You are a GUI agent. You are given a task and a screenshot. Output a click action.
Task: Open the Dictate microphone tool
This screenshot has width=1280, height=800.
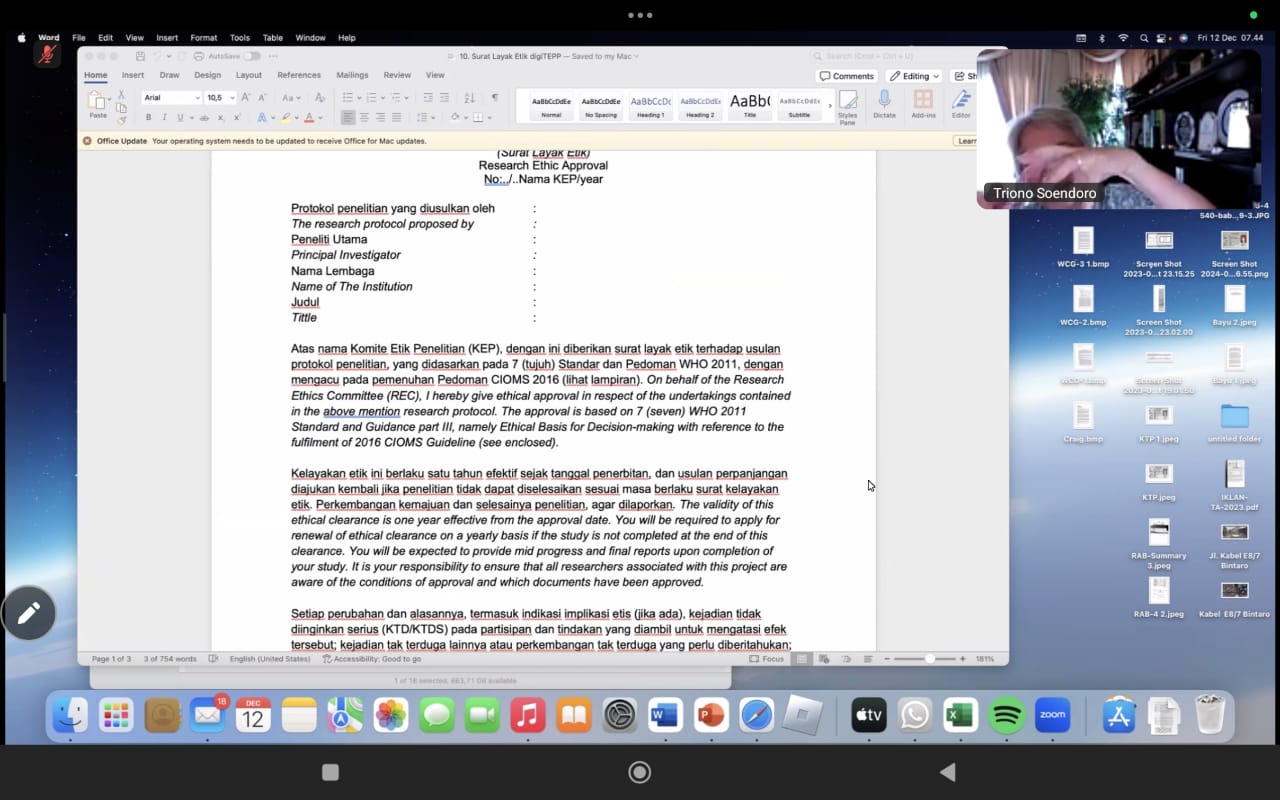click(x=884, y=103)
